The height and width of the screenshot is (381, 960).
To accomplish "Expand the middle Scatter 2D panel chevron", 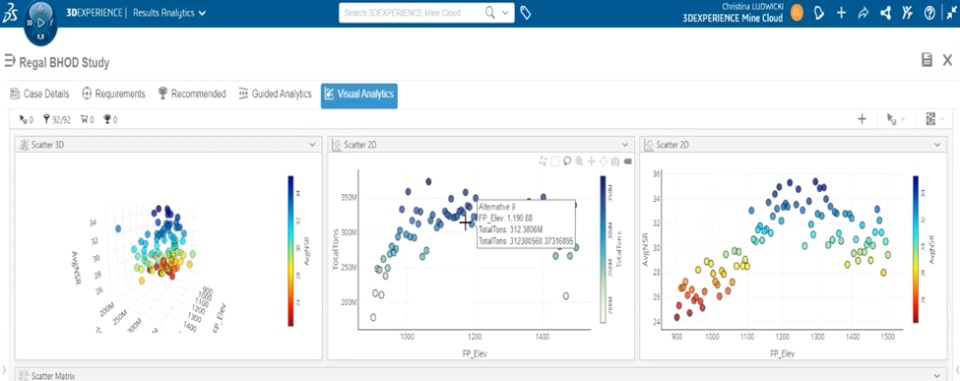I will coord(624,145).
